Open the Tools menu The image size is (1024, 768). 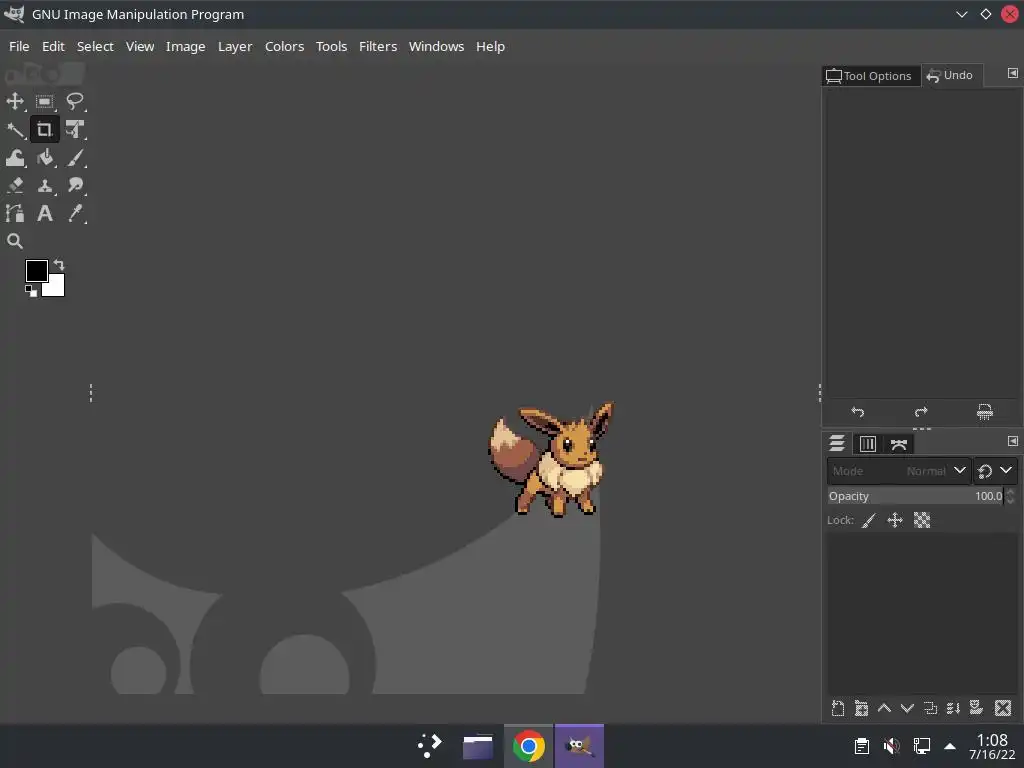pyautogui.click(x=331, y=46)
